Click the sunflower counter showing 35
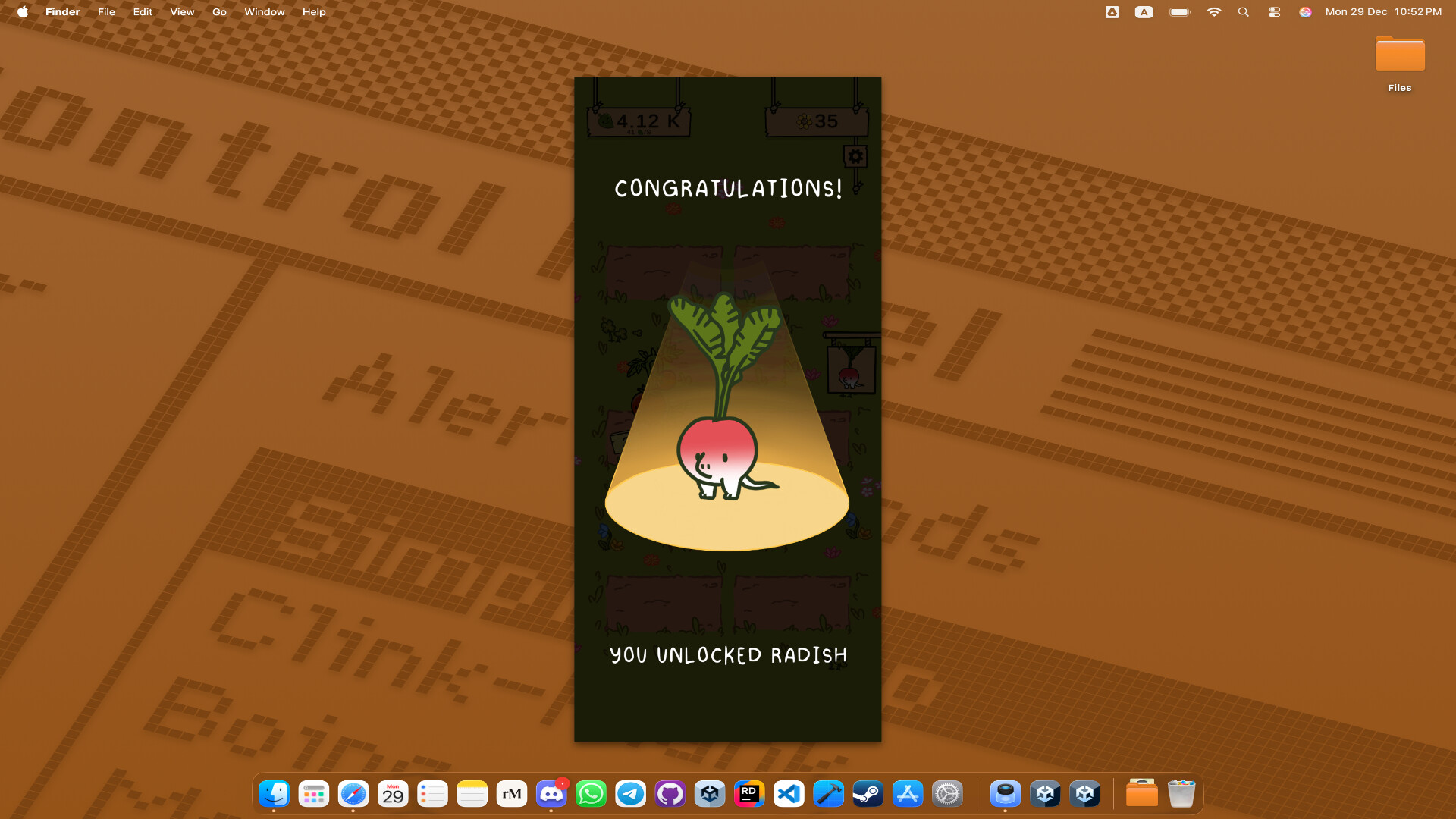Image resolution: width=1456 pixels, height=819 pixels. point(816,121)
